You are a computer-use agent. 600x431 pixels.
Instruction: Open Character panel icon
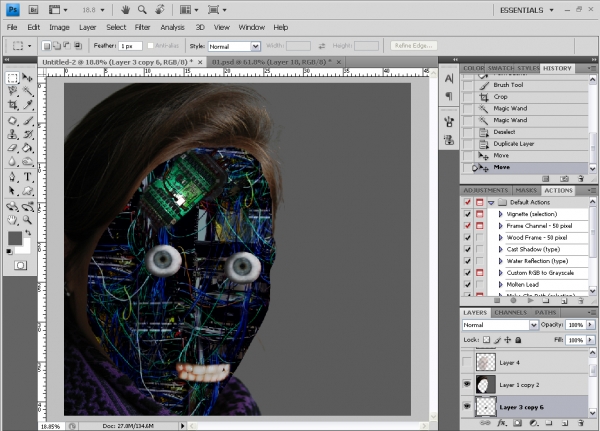tap(449, 79)
